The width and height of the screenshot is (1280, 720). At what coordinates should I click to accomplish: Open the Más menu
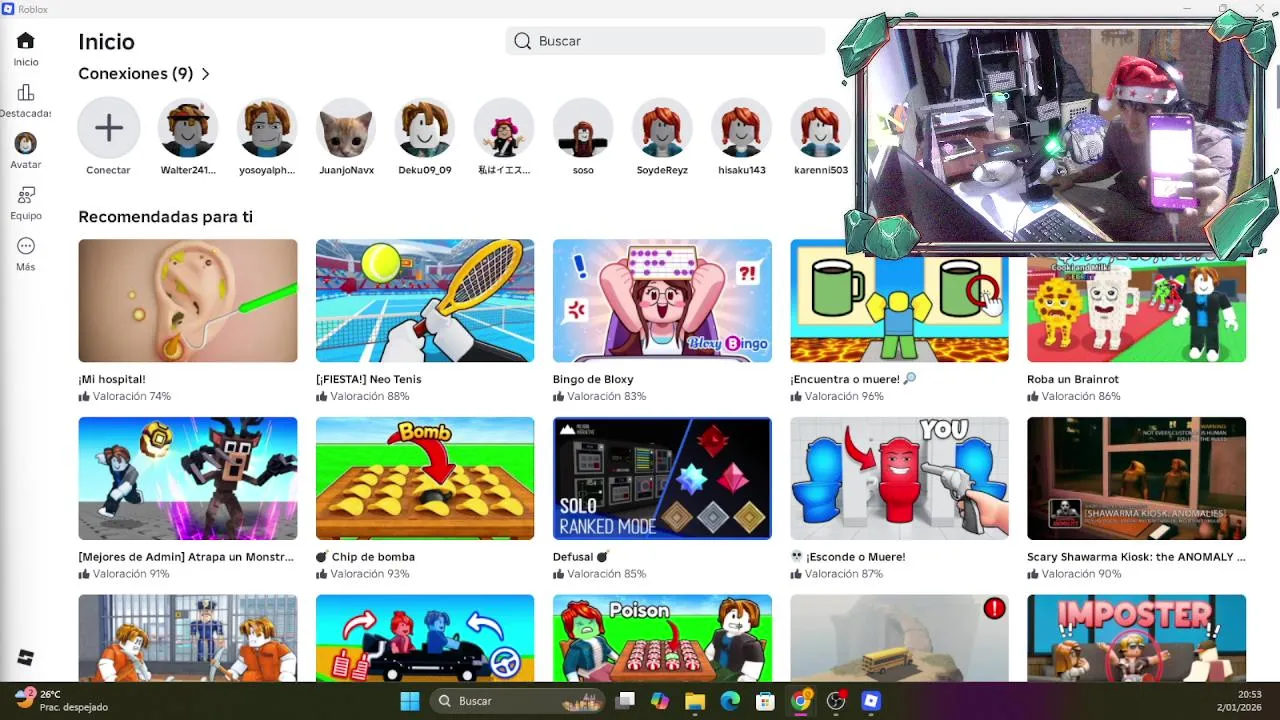coord(26,254)
